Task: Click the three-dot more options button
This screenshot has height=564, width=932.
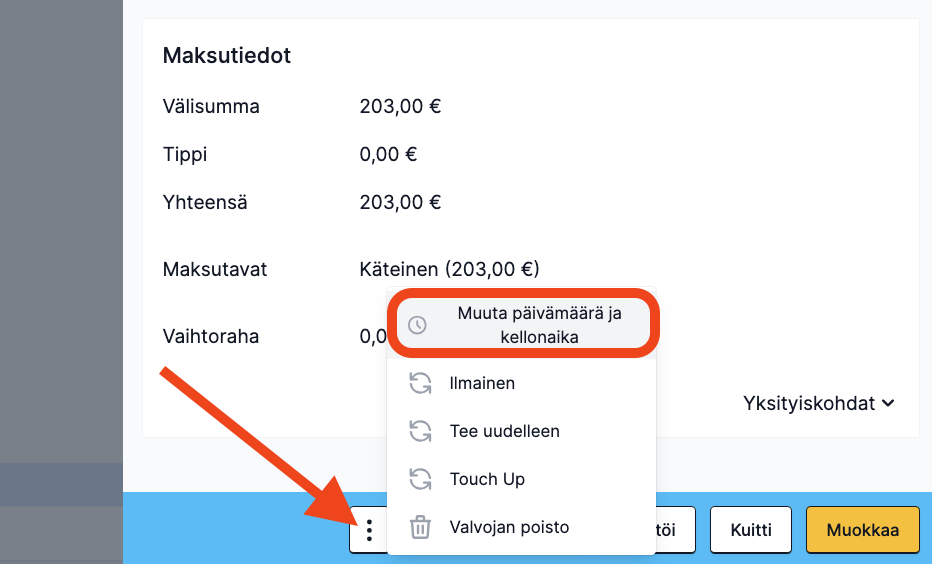Action: coord(369,530)
